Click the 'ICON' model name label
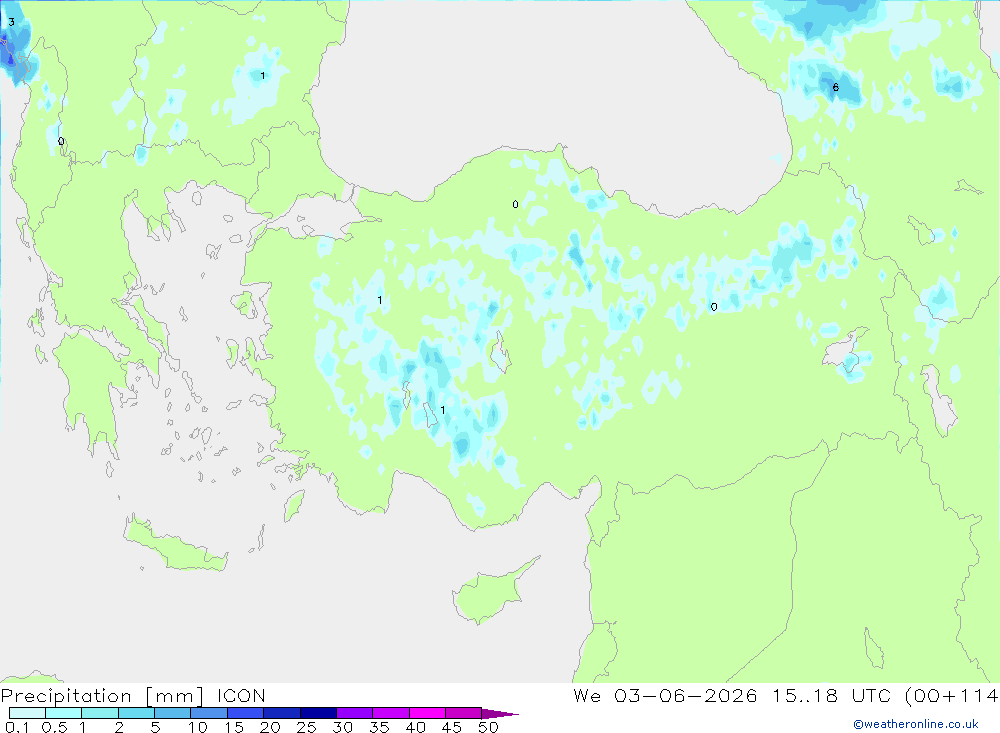This screenshot has height=733, width=1000. [241, 696]
